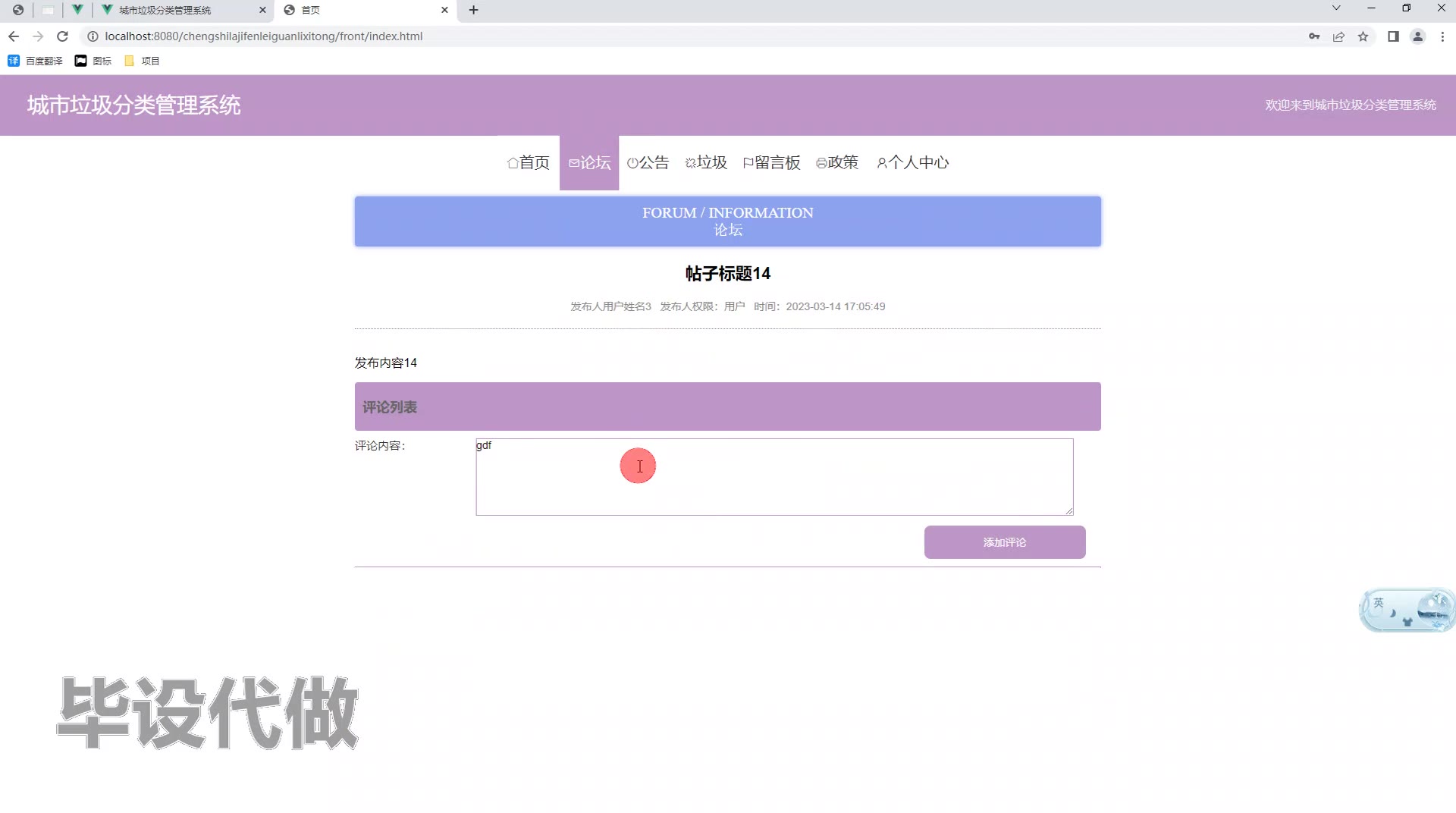Viewport: 1456px width, 813px height.
Task: Go to 个人中心 in the menu
Action: click(x=913, y=162)
